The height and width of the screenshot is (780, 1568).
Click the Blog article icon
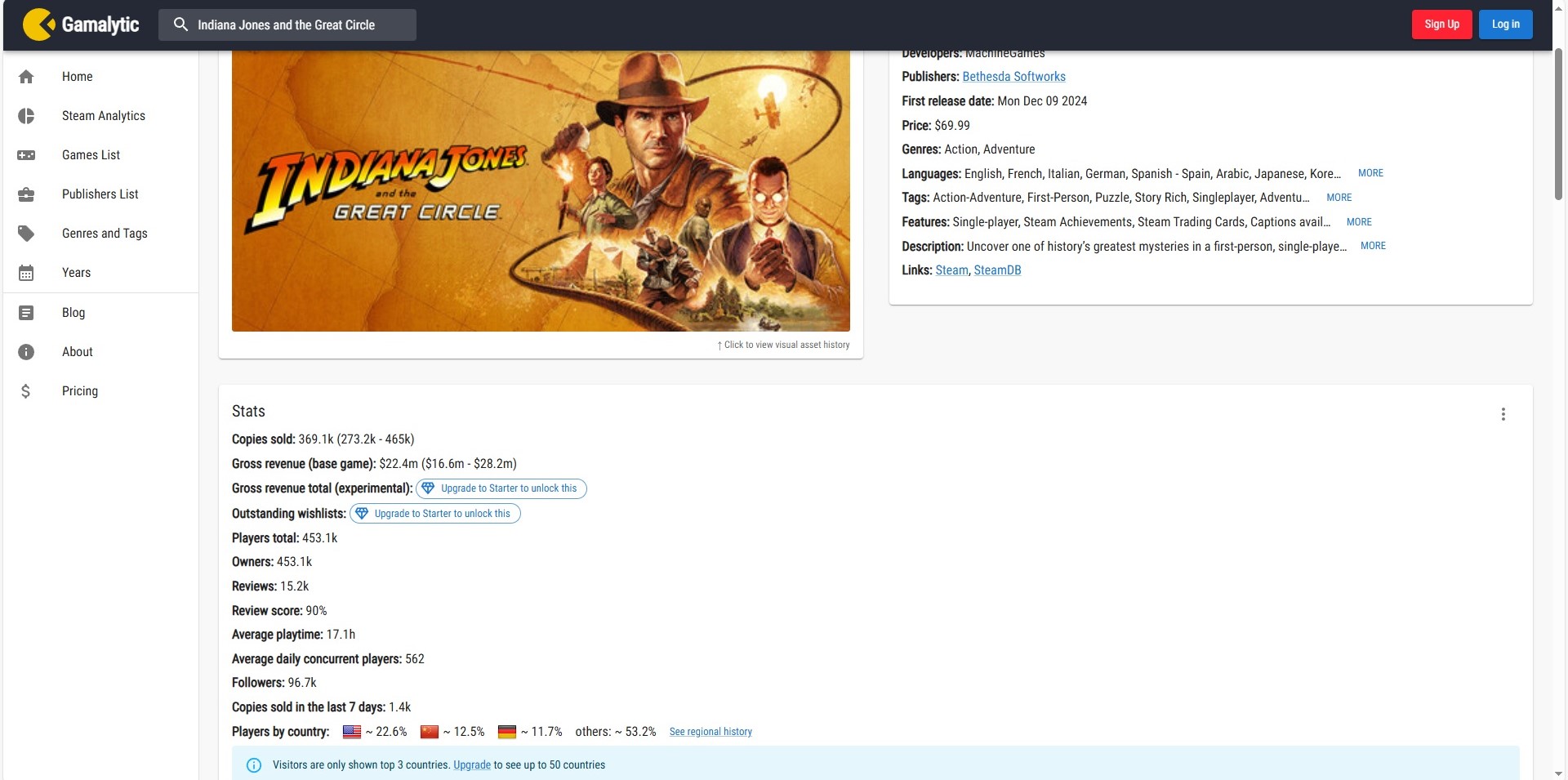26,313
